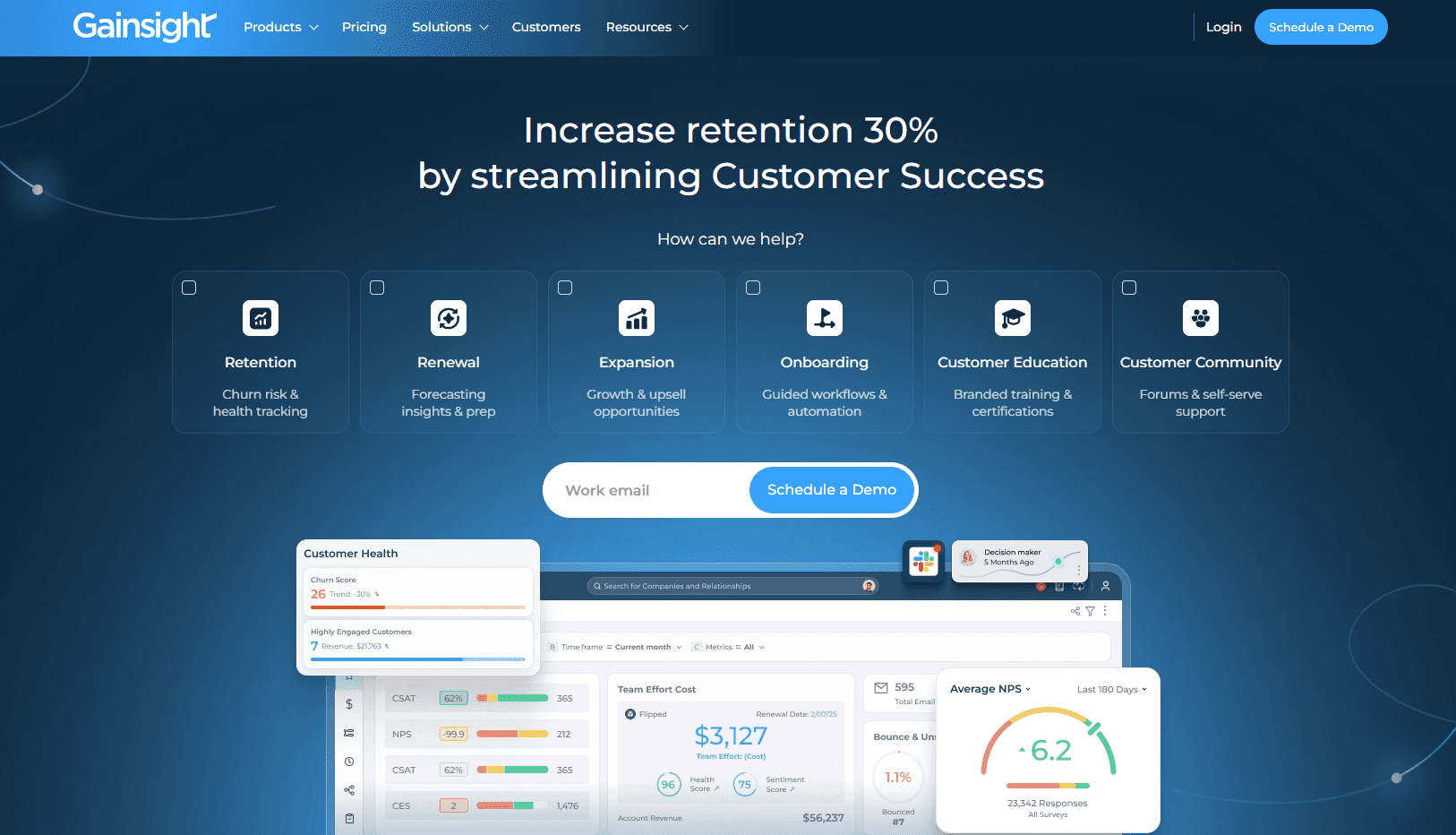Click the avatar in the search bar

click(869, 586)
